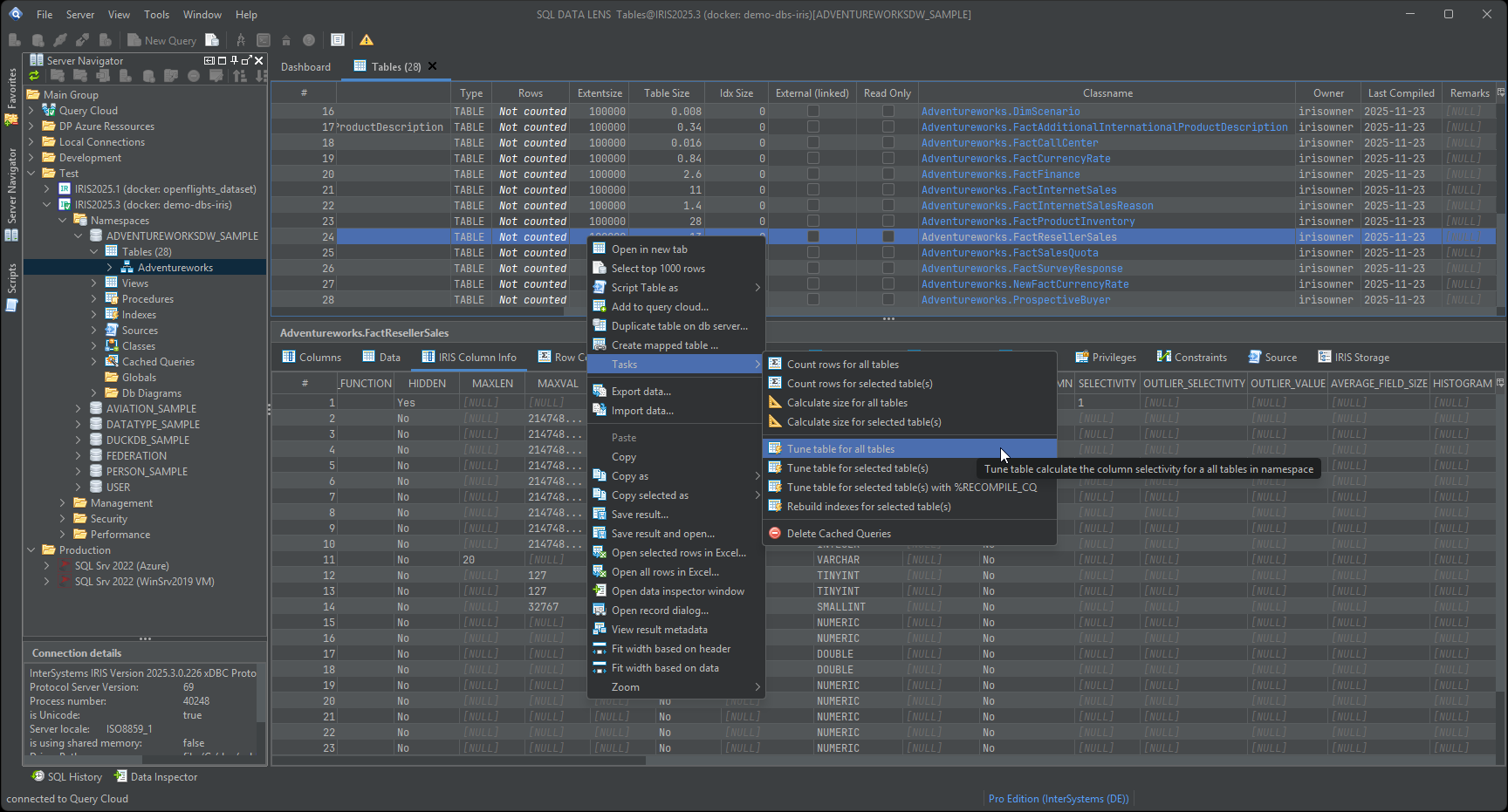Click the SQL Data Lens app logo icon
Viewport: 1508px width, 812px height.
(15, 14)
